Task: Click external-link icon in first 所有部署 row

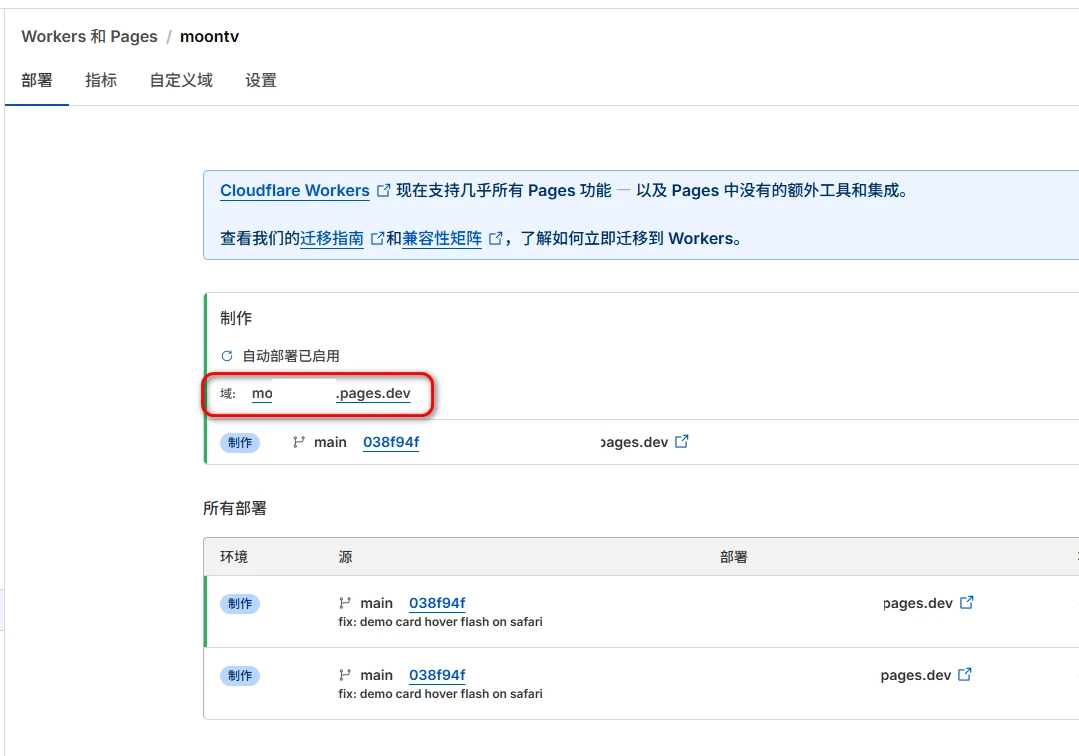Action: [967, 603]
